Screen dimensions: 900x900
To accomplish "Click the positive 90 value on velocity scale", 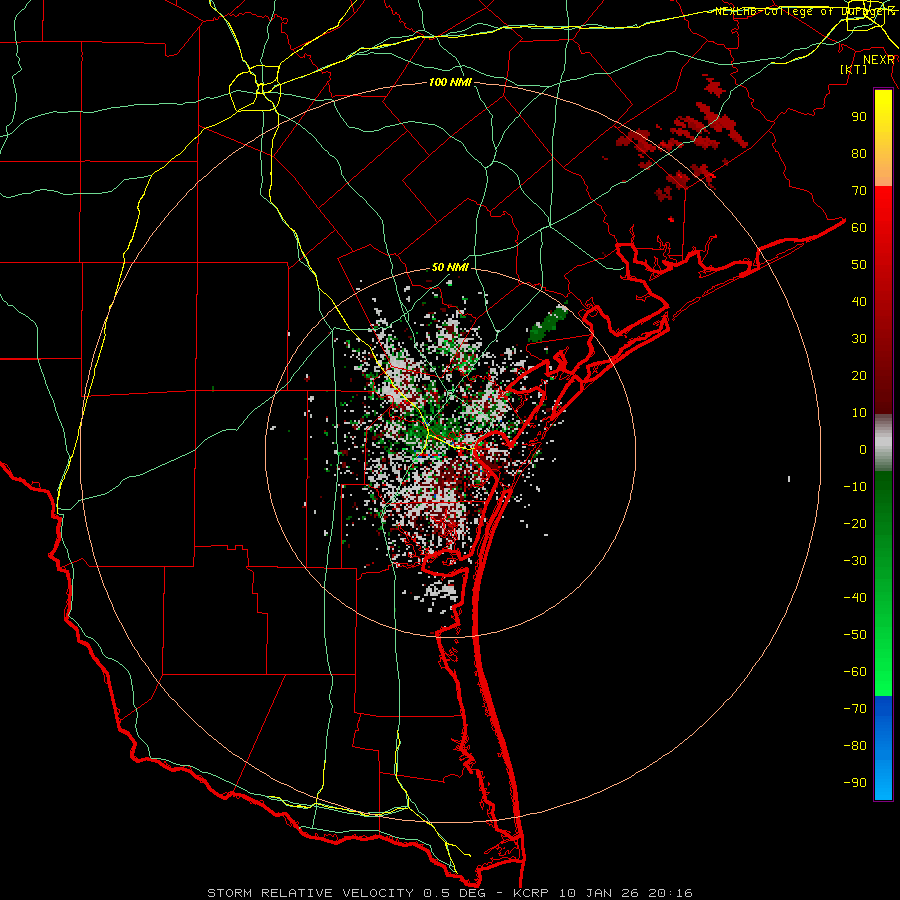I will (859, 117).
